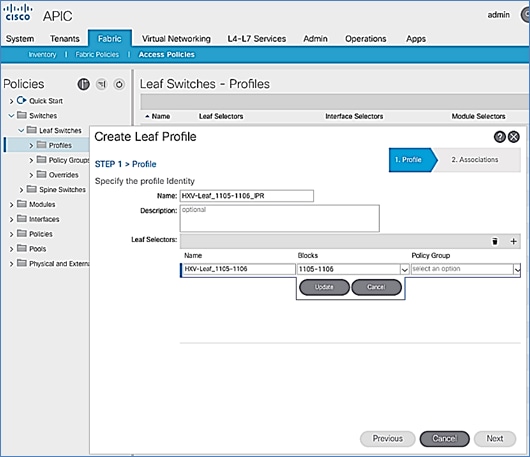Click the refresh icon in Policies panel
This screenshot has width=530, height=457.
(119, 84)
